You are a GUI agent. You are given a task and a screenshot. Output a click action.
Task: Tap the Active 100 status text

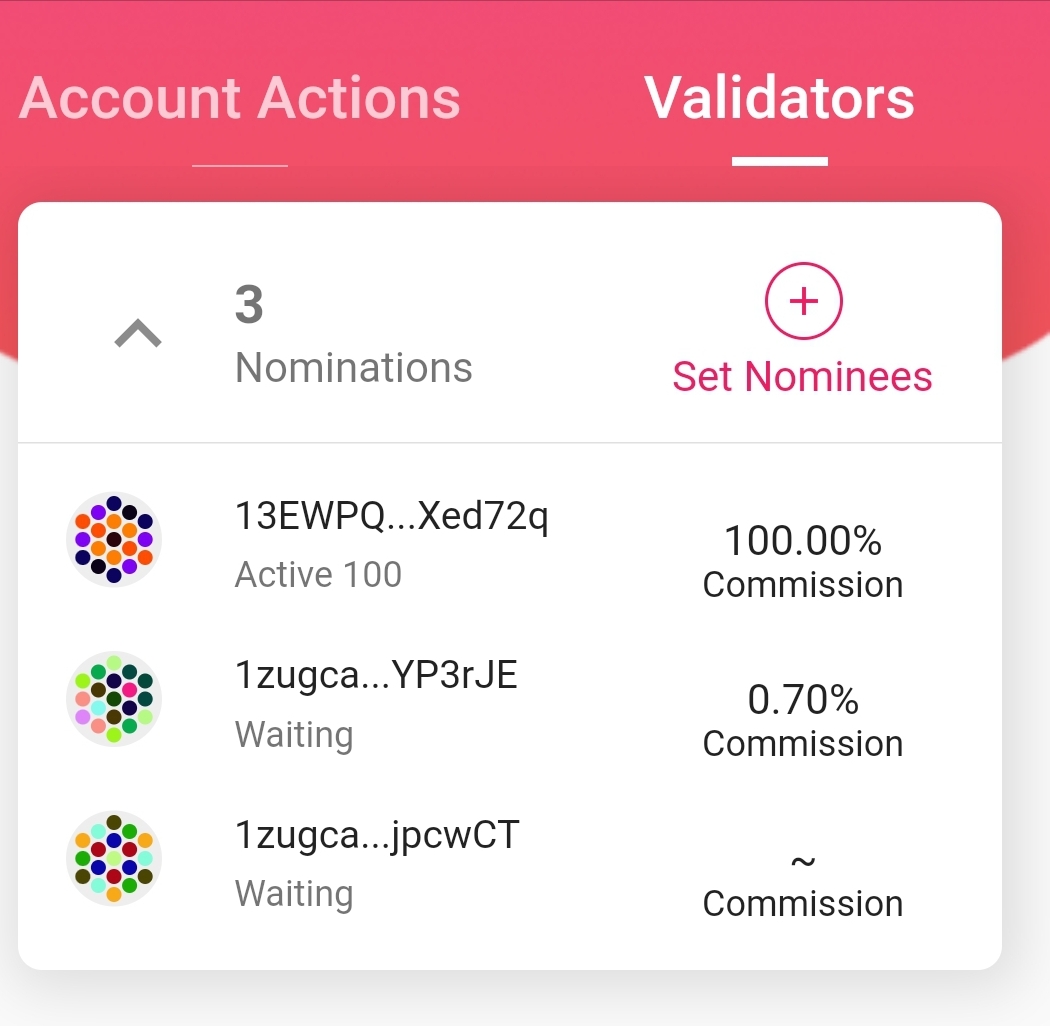tap(318, 575)
